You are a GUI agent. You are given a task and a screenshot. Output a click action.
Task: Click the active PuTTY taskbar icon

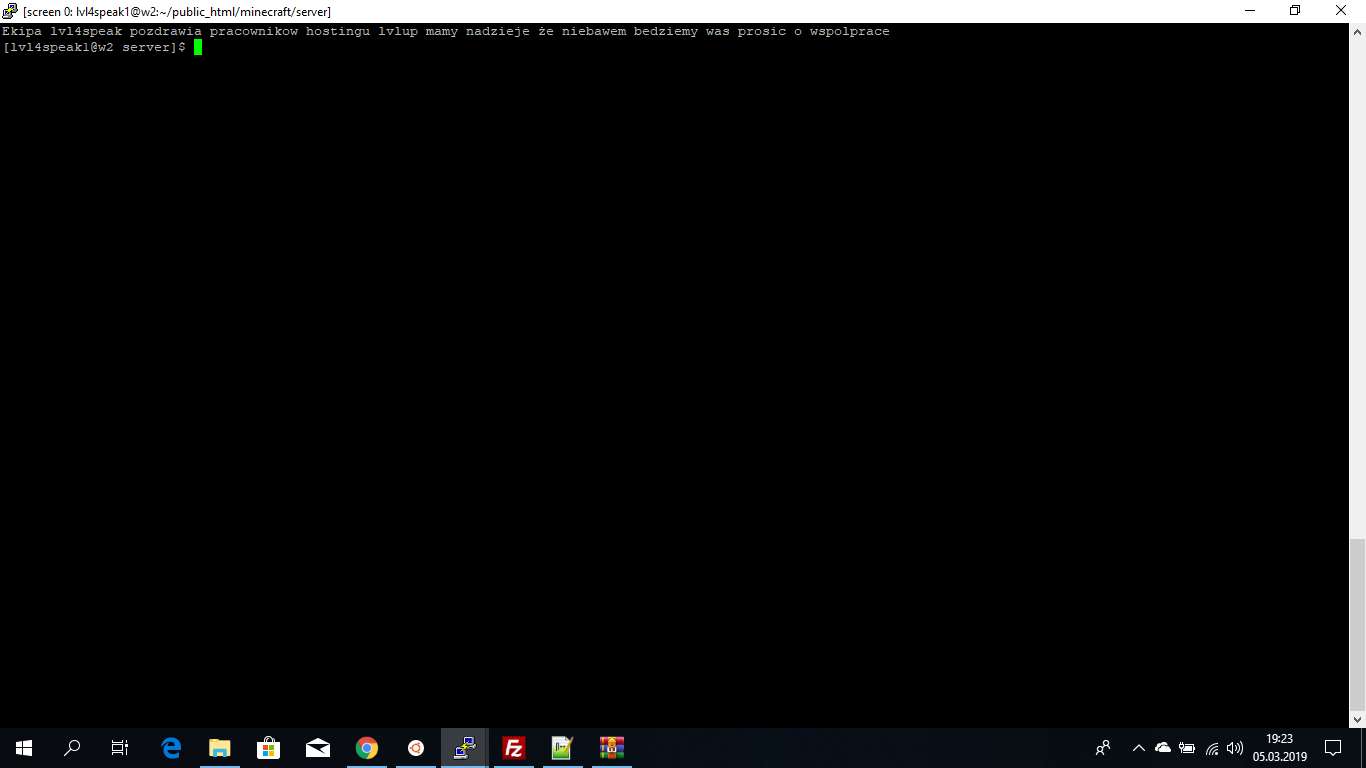pos(465,748)
